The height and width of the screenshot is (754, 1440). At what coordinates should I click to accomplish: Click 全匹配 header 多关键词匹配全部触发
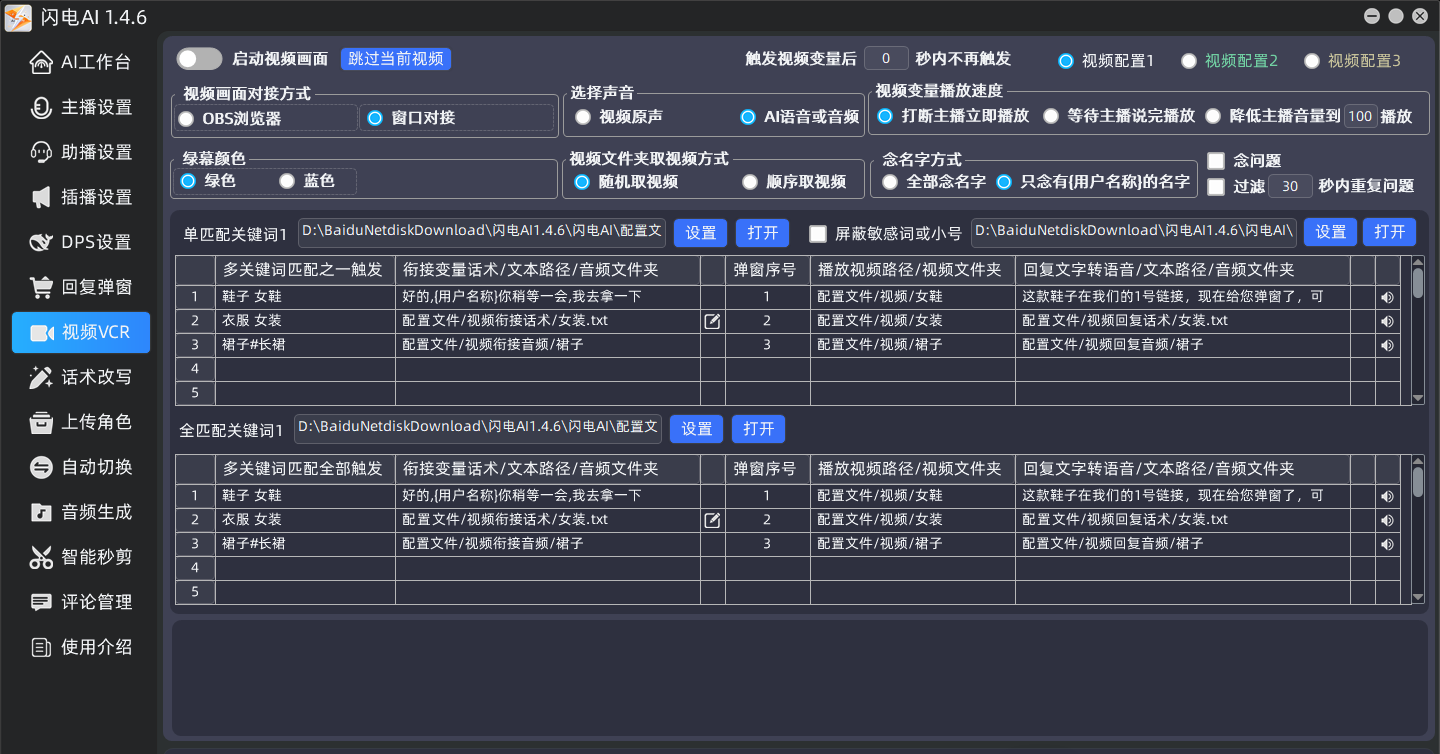[x=305, y=469]
